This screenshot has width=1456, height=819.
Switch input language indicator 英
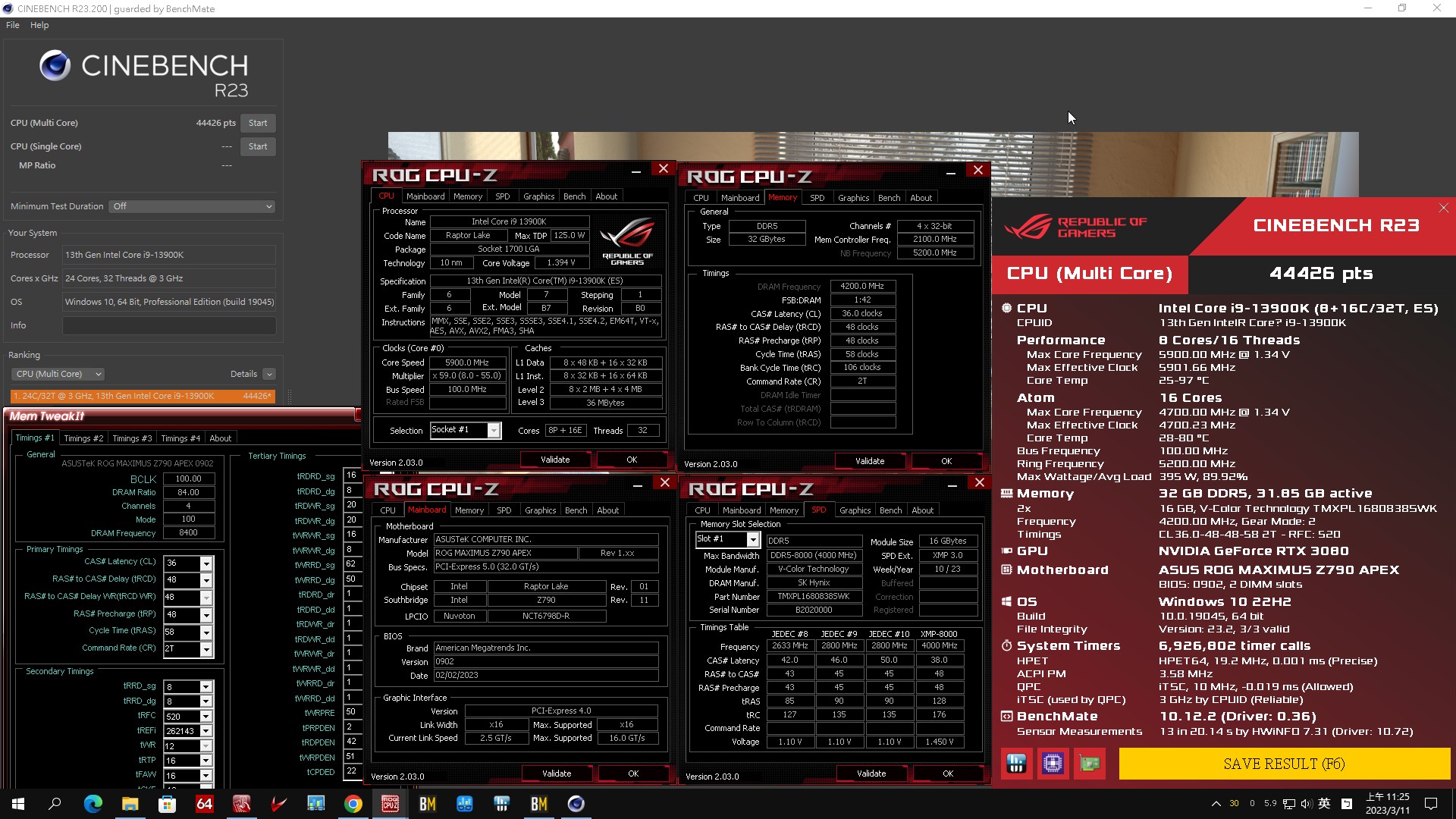point(1324,804)
